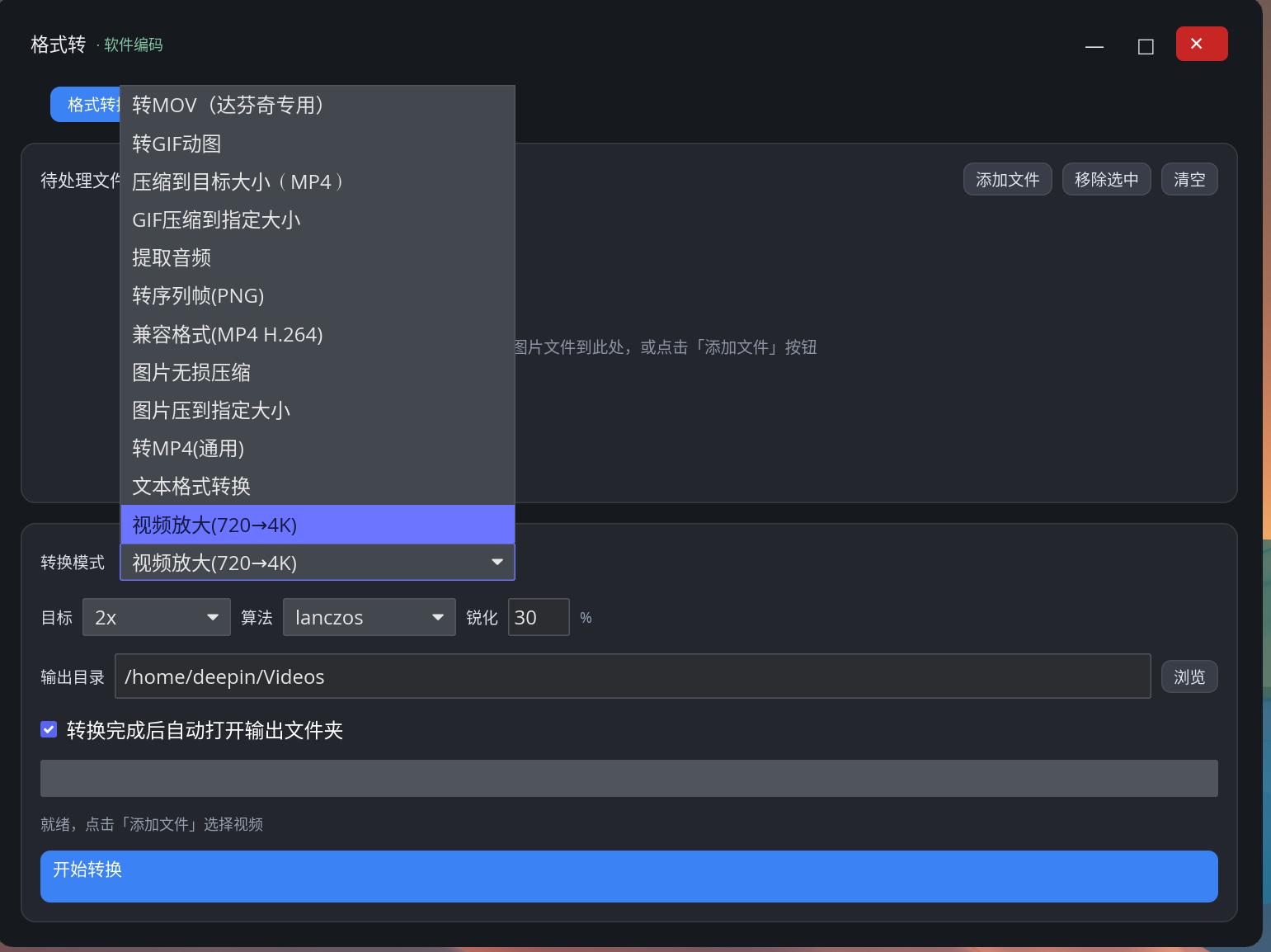
Task: Edit the 输出目录 path field
Action: (633, 676)
